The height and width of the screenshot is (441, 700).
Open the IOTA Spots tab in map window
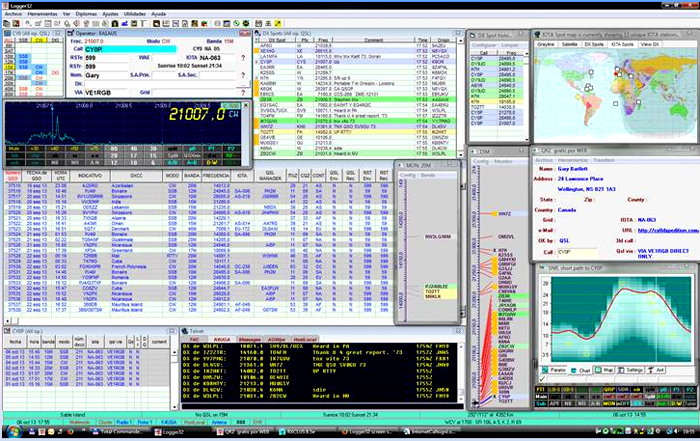tap(622, 44)
